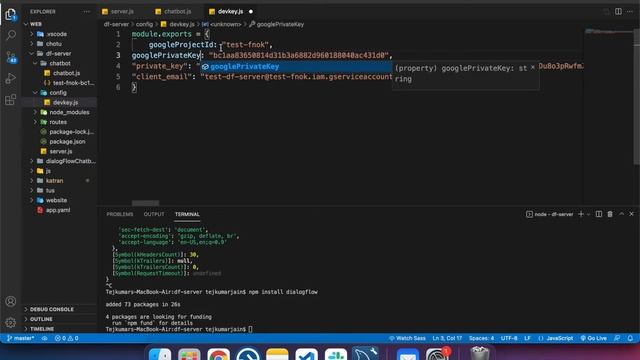The width and height of the screenshot is (640, 360).
Task: Create a new terminal with plus icon
Action: point(581,214)
